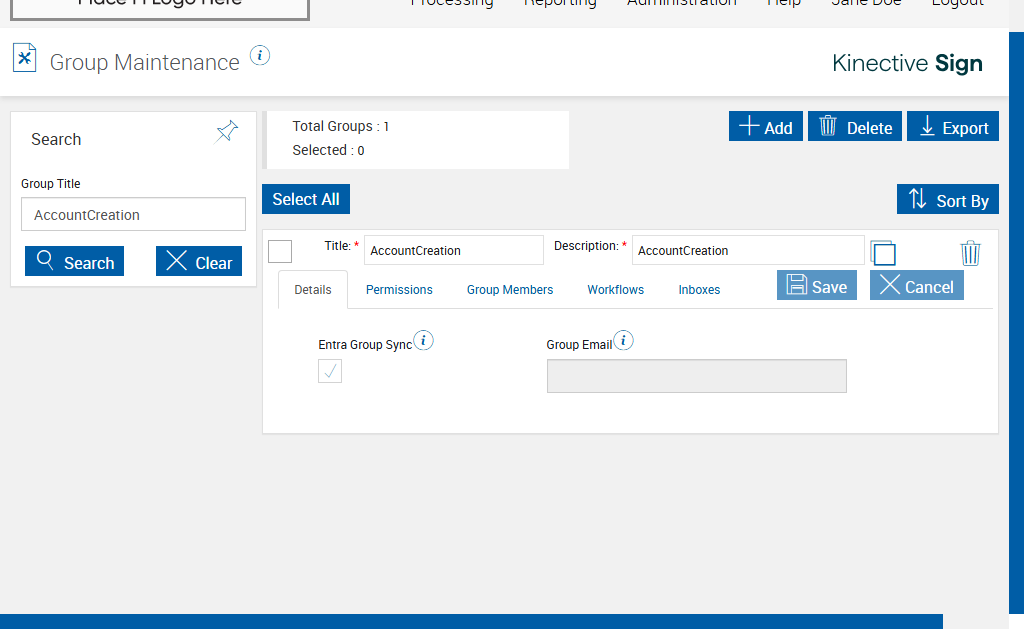Open the Permissions tab

click(399, 289)
